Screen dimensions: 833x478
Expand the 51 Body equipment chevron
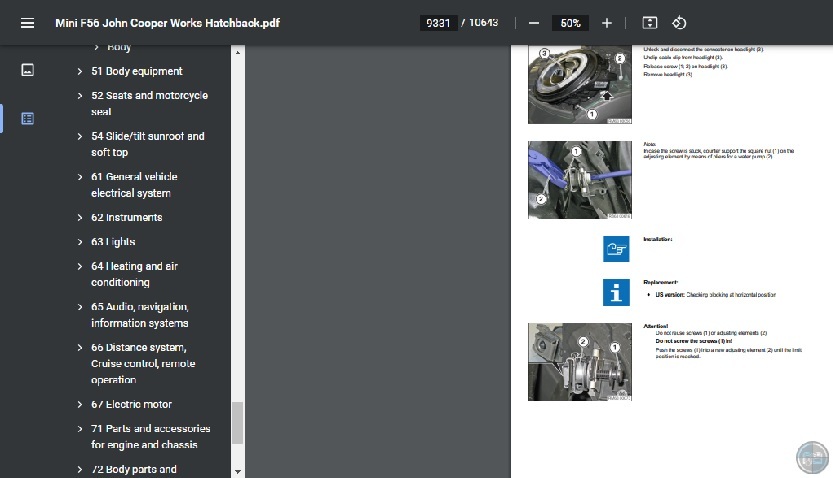[x=80, y=71]
